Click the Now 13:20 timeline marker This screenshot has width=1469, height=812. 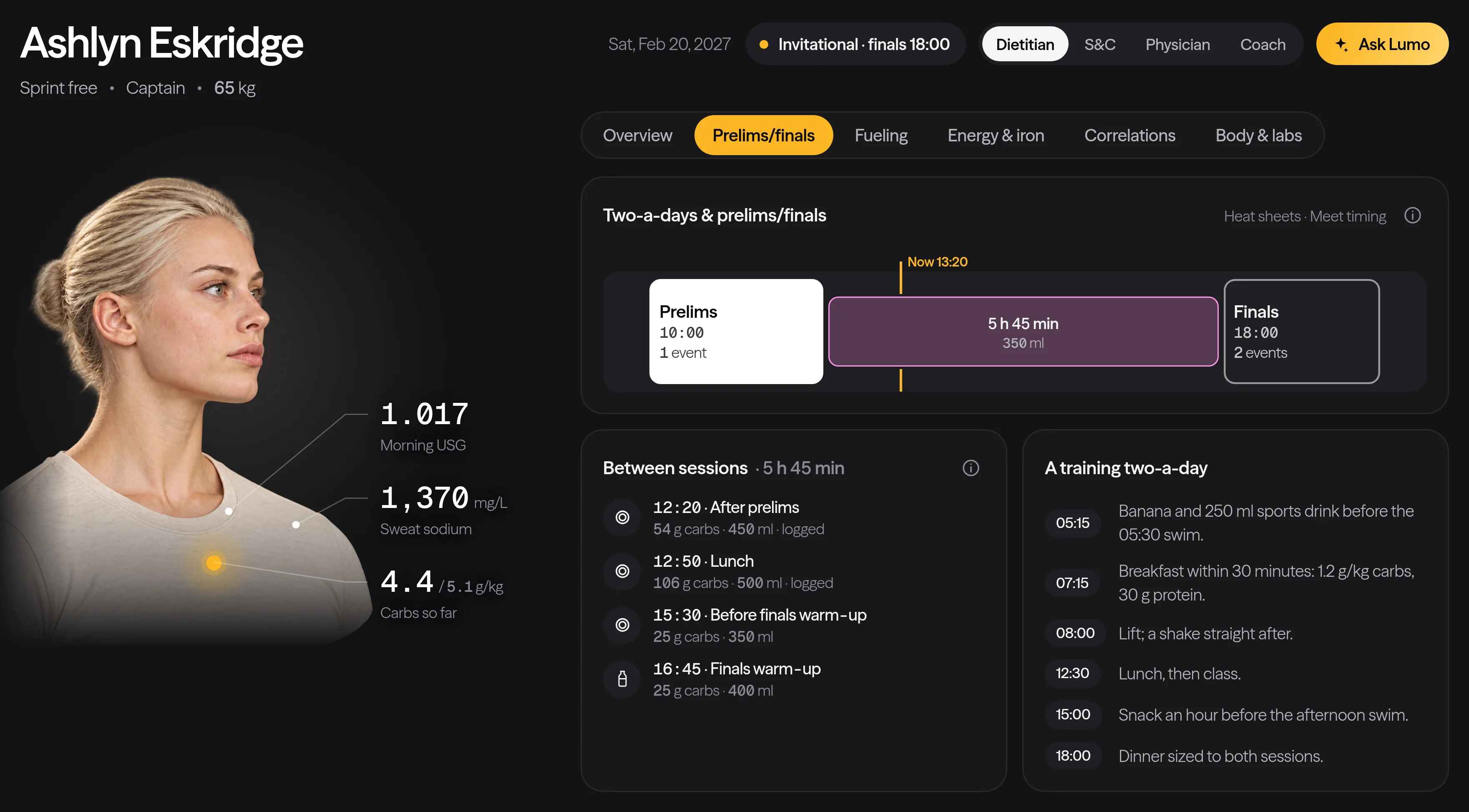[x=936, y=262]
